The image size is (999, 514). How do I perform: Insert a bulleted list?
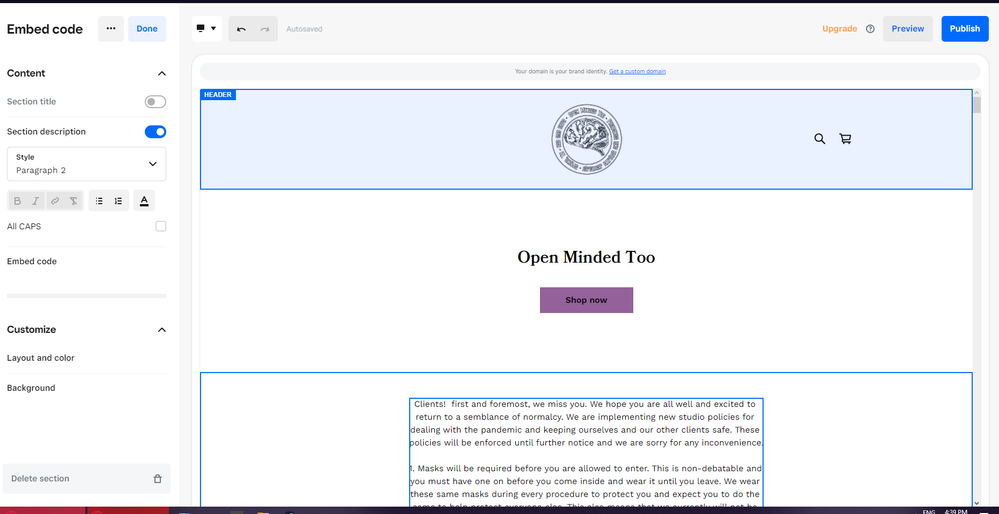click(x=99, y=201)
